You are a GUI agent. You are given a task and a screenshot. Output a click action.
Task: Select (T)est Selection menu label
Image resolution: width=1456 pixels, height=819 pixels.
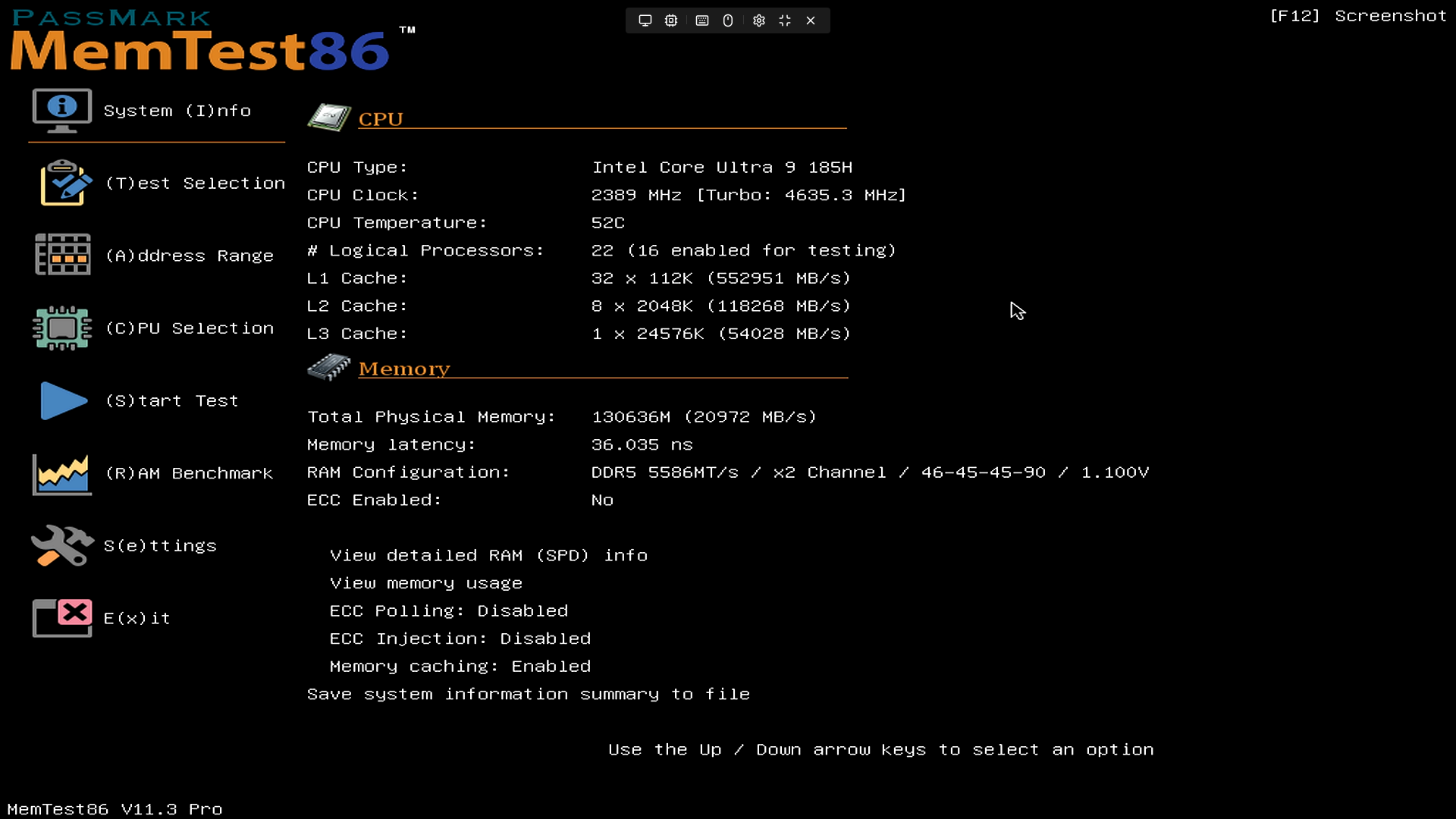coord(195,184)
